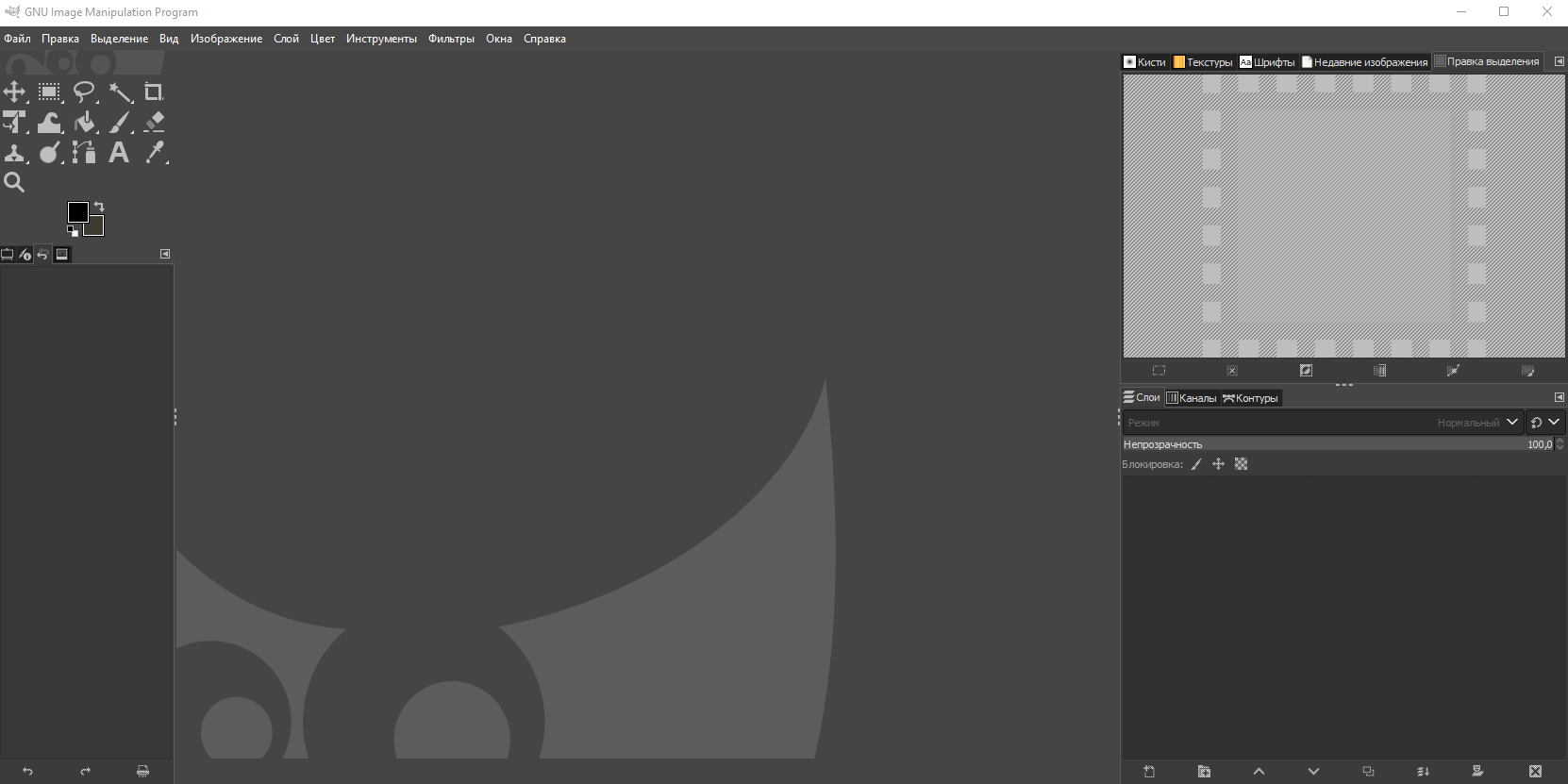Click the Непрозрачность opacity slider
This screenshot has width=1568, height=784.
point(1338,444)
